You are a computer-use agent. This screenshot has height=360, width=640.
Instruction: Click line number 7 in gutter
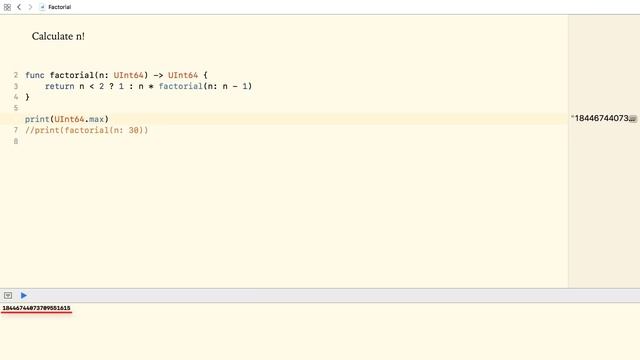click(16, 130)
